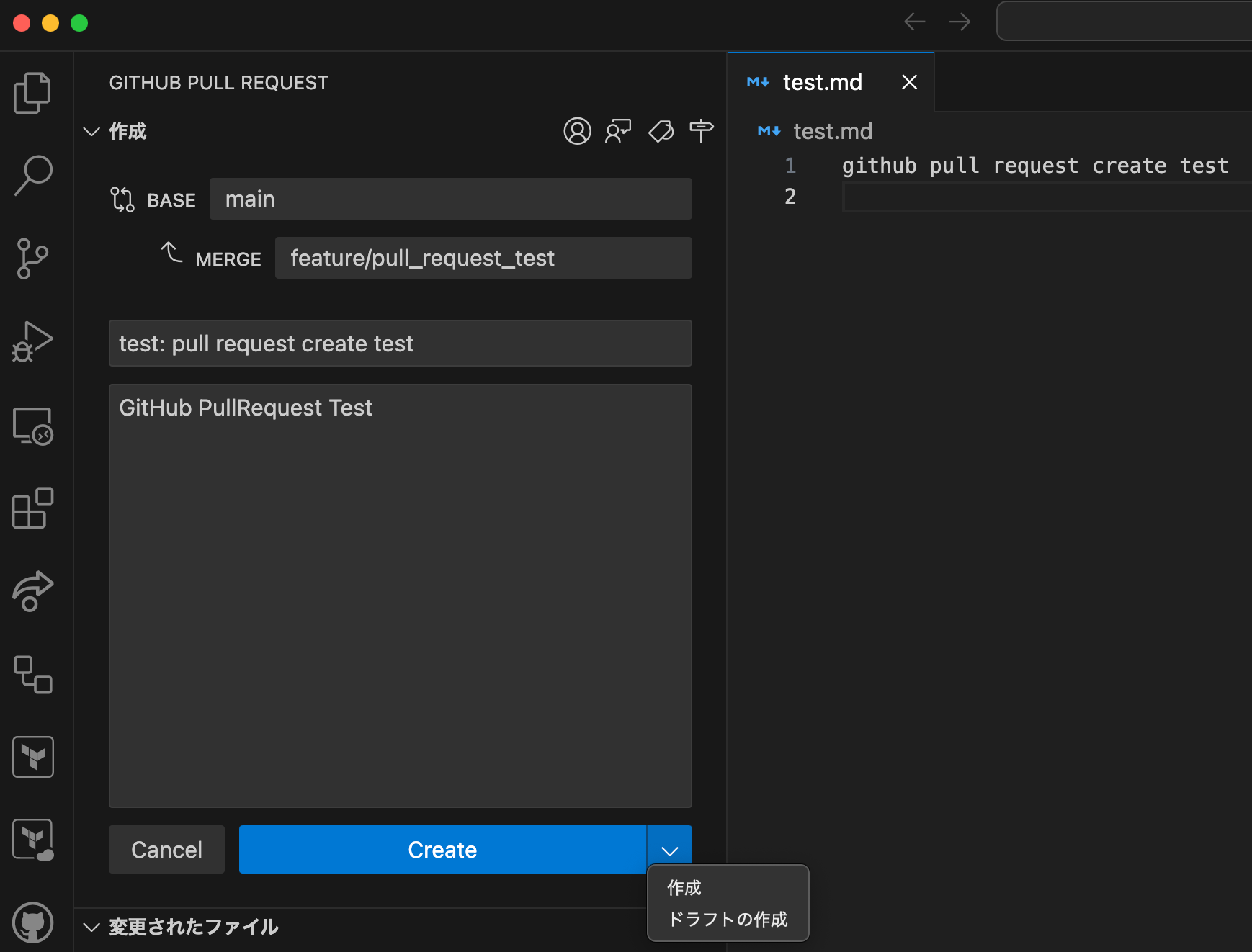Open the Search view
Image resolution: width=1252 pixels, height=952 pixels.
(x=32, y=174)
